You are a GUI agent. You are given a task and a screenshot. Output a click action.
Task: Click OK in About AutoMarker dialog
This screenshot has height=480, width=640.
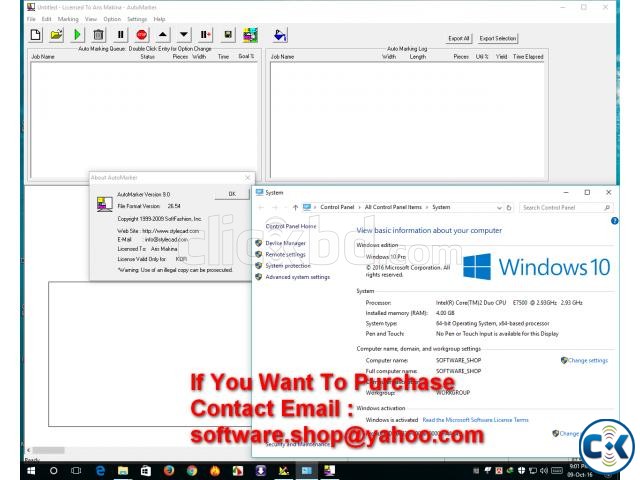tap(232, 194)
